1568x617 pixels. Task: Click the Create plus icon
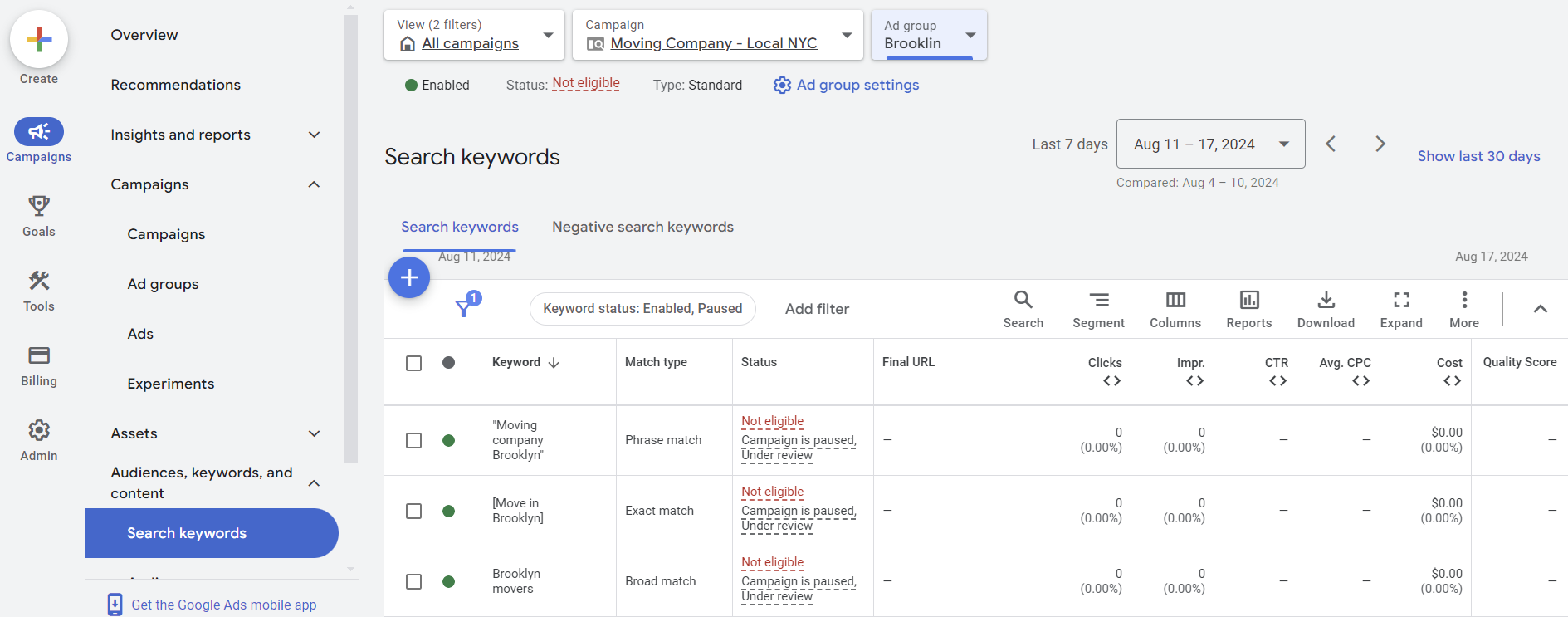(x=39, y=40)
